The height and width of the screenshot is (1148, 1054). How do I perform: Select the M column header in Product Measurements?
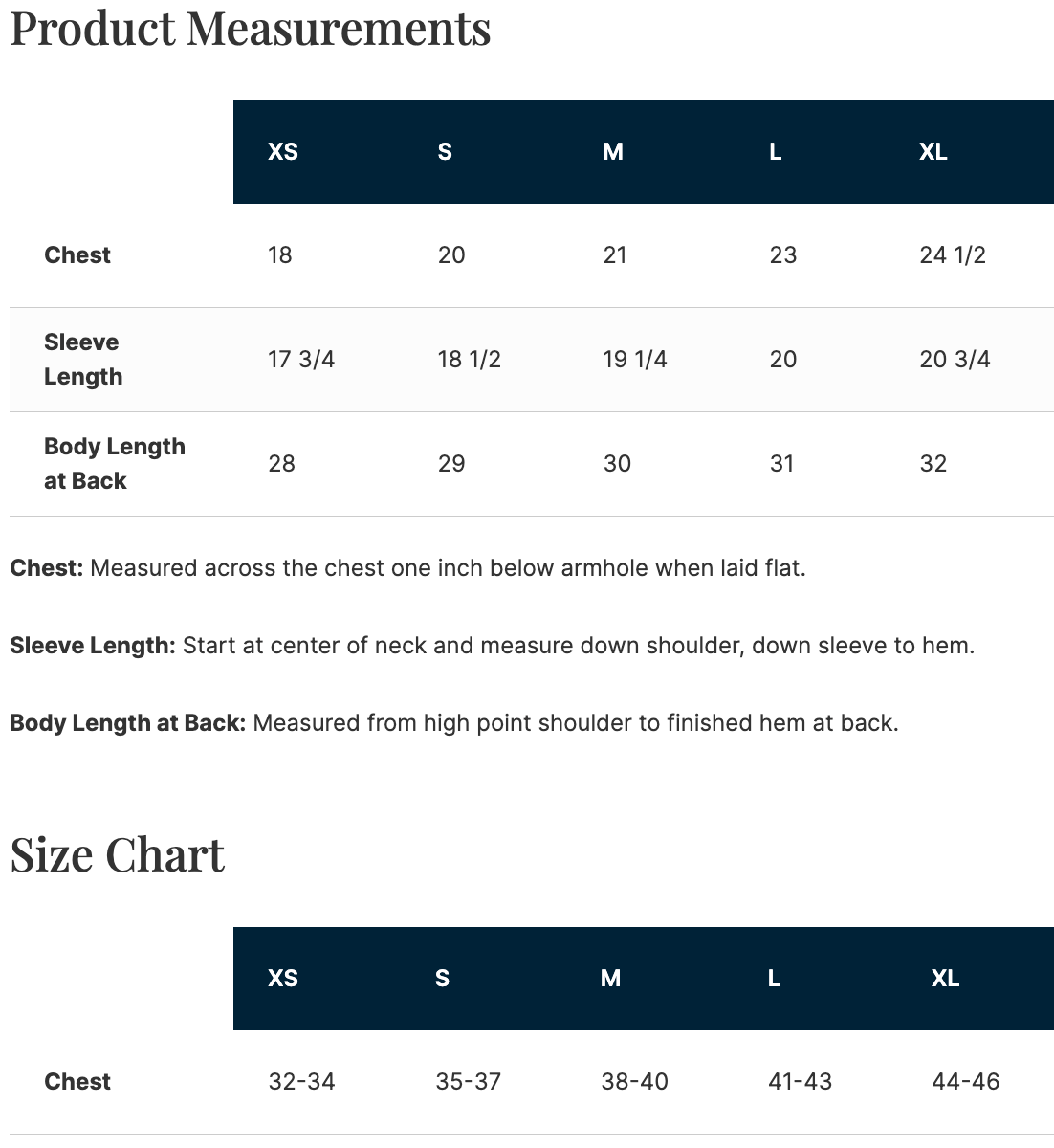tap(613, 152)
